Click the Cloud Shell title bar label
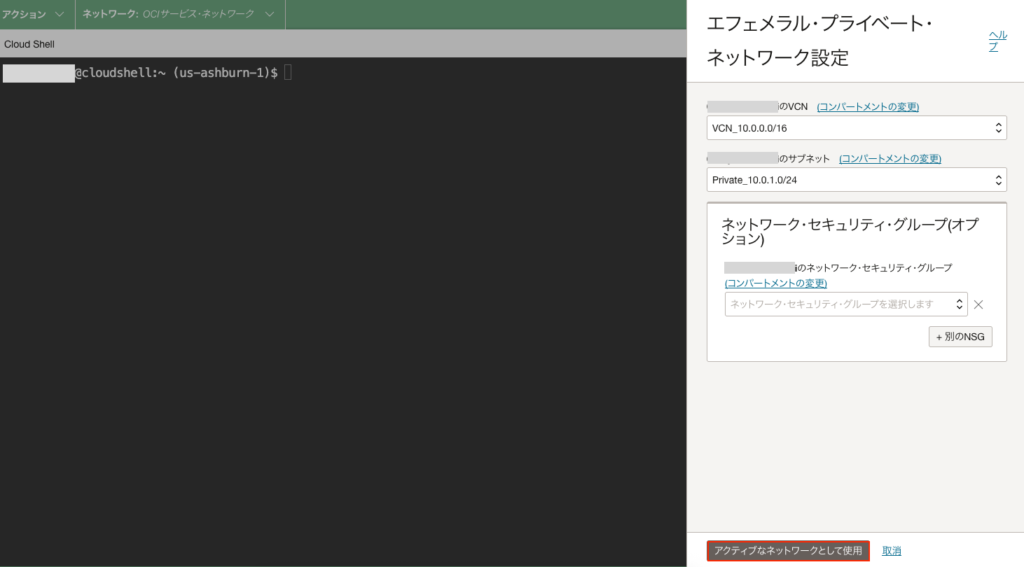The height and width of the screenshot is (567, 1024). point(29,44)
